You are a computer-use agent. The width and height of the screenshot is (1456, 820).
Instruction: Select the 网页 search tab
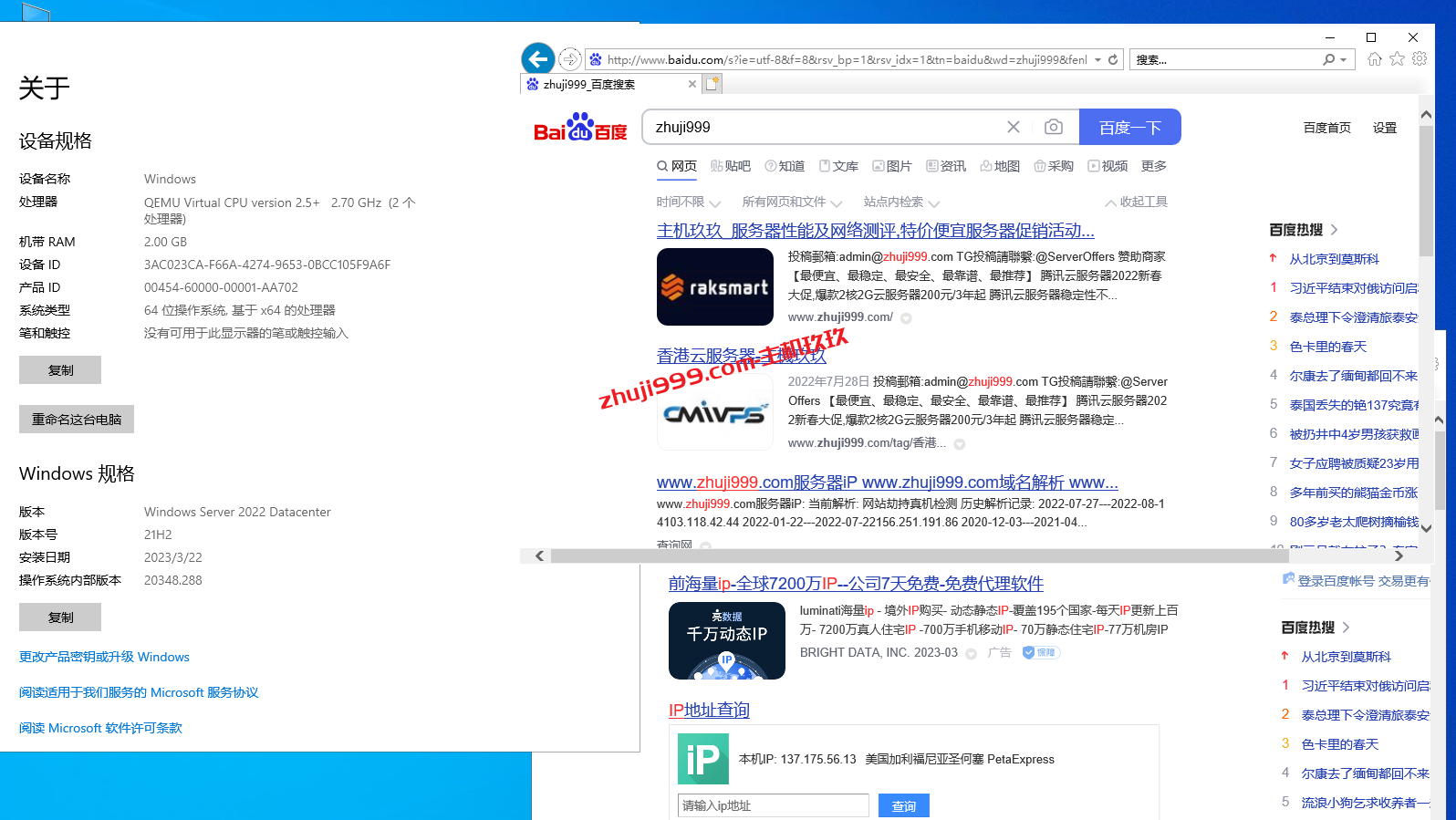(677, 166)
